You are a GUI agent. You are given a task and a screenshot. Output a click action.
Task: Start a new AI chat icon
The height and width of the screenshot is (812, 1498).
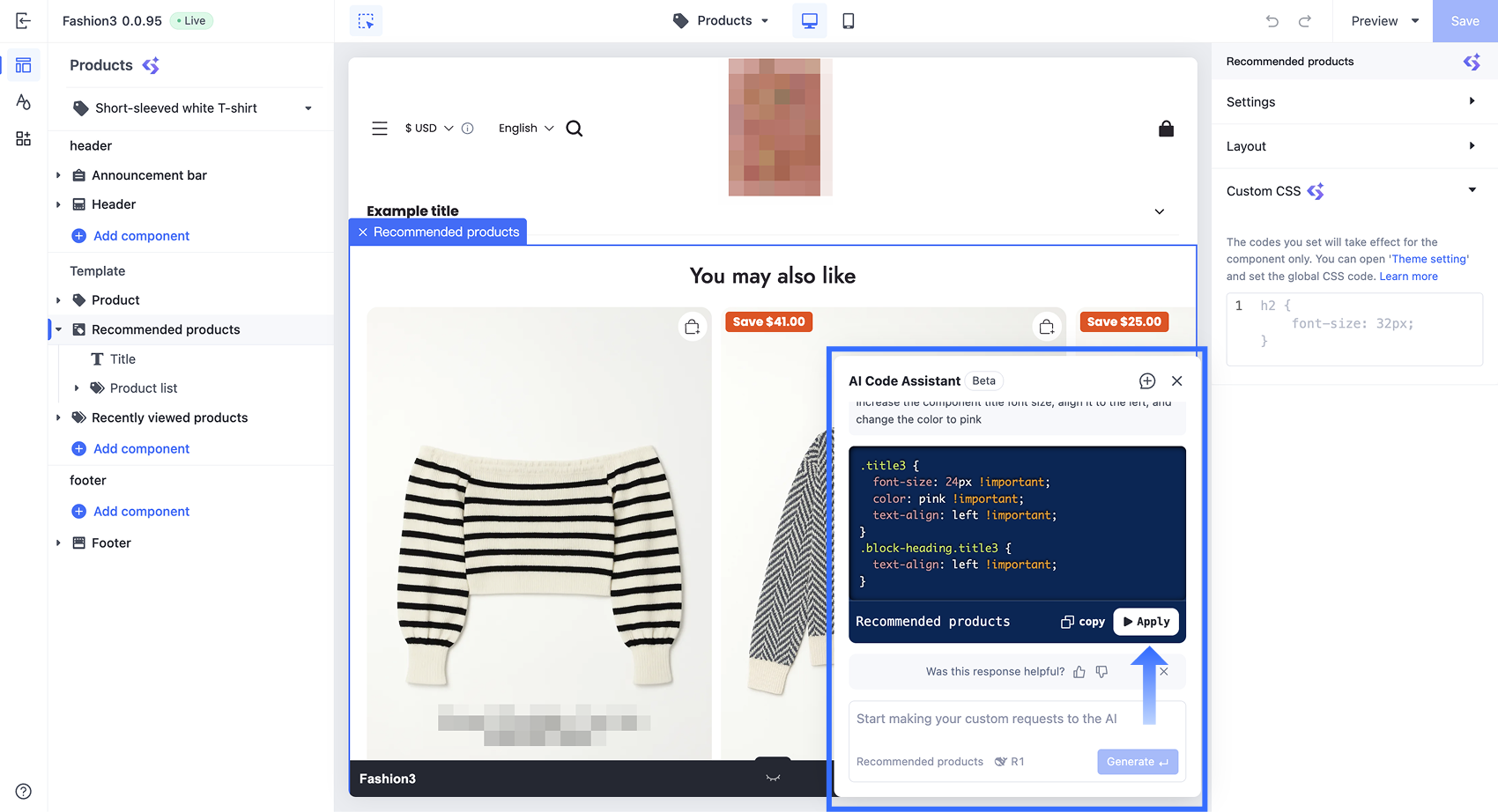click(1146, 381)
